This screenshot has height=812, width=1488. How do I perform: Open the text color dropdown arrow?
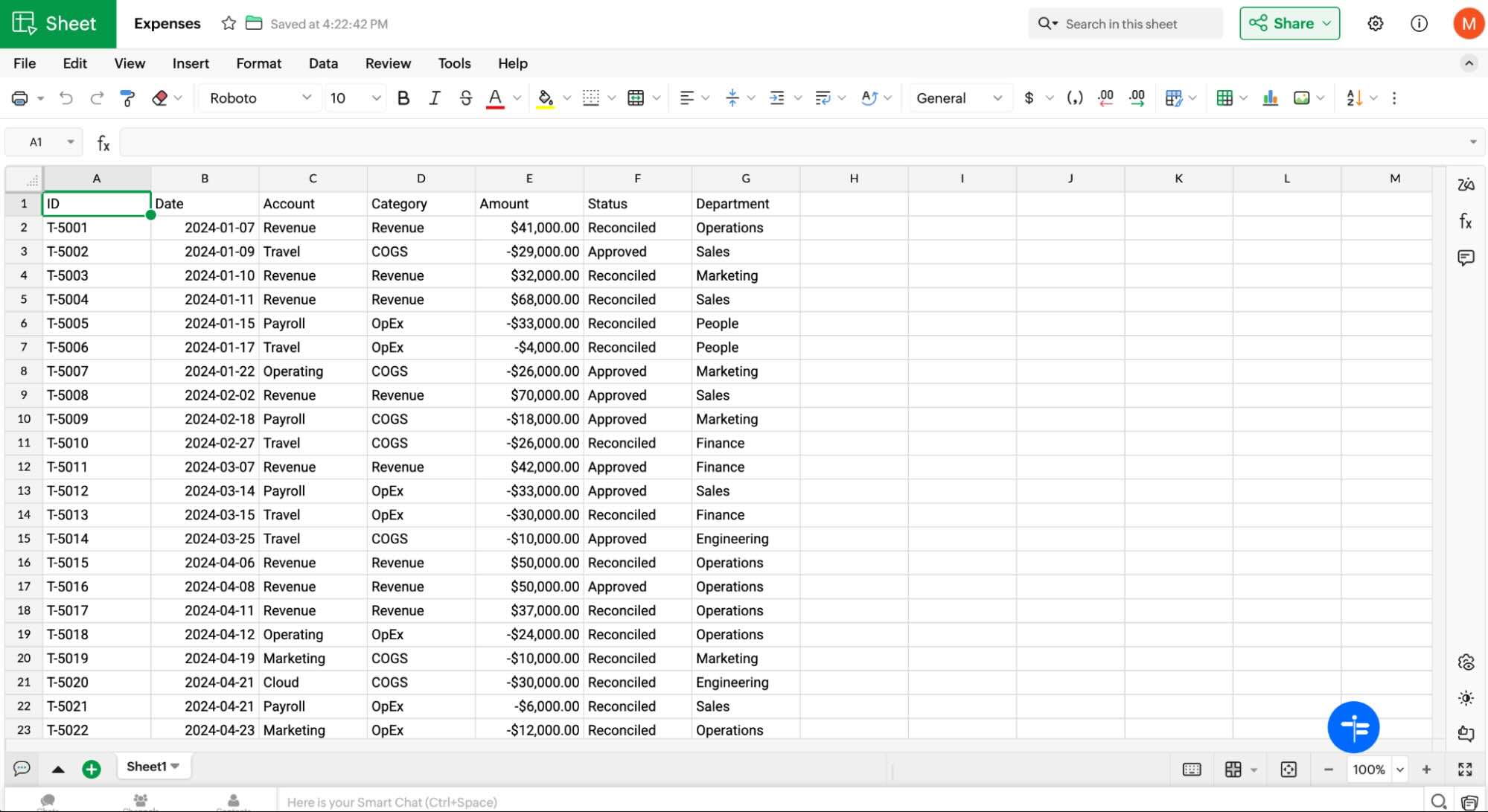[517, 98]
